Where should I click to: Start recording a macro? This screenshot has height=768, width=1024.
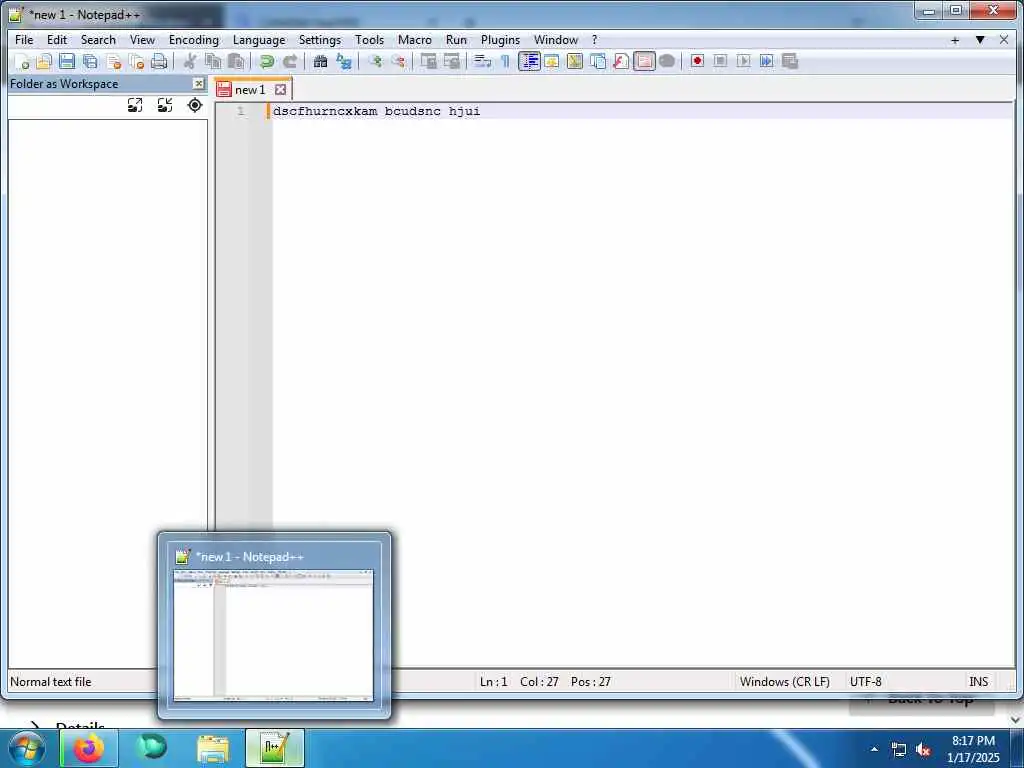click(x=697, y=61)
